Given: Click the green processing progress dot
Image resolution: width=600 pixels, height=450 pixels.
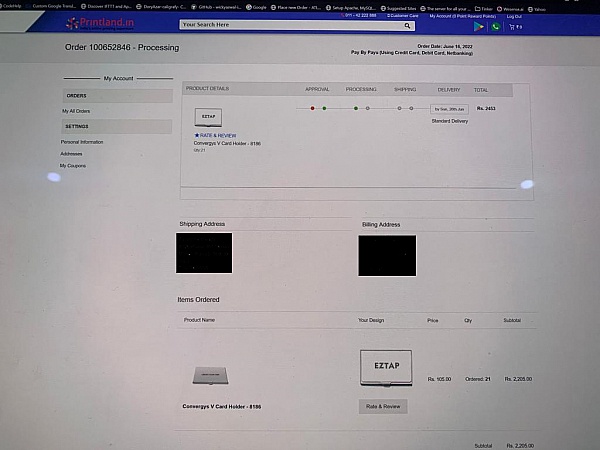Looking at the screenshot, I should [356, 108].
